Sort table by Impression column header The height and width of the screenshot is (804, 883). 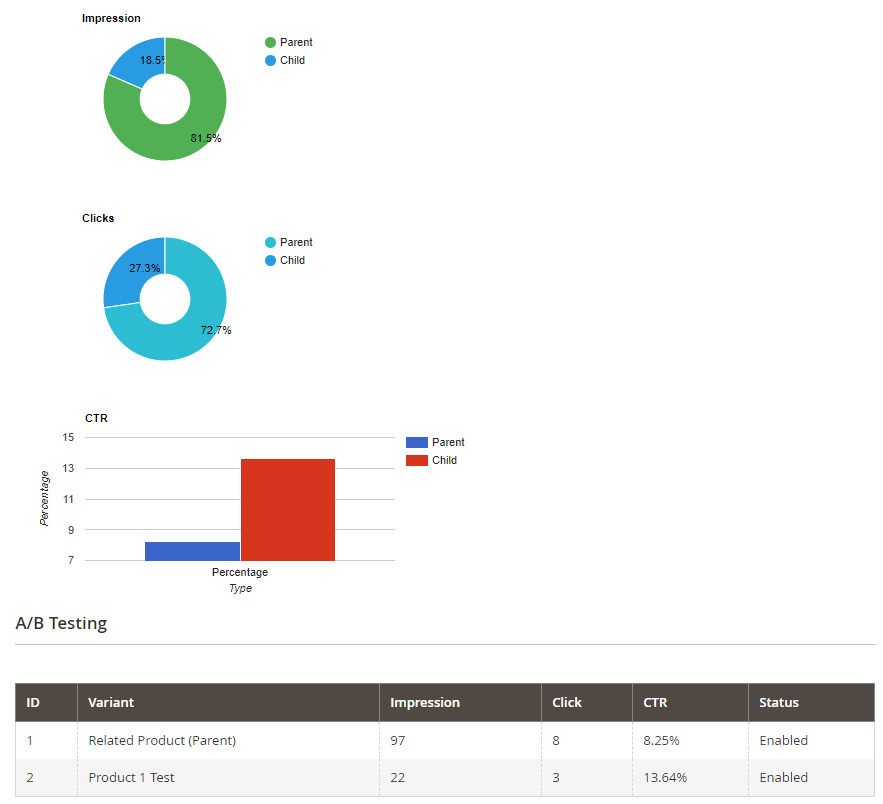click(x=425, y=703)
